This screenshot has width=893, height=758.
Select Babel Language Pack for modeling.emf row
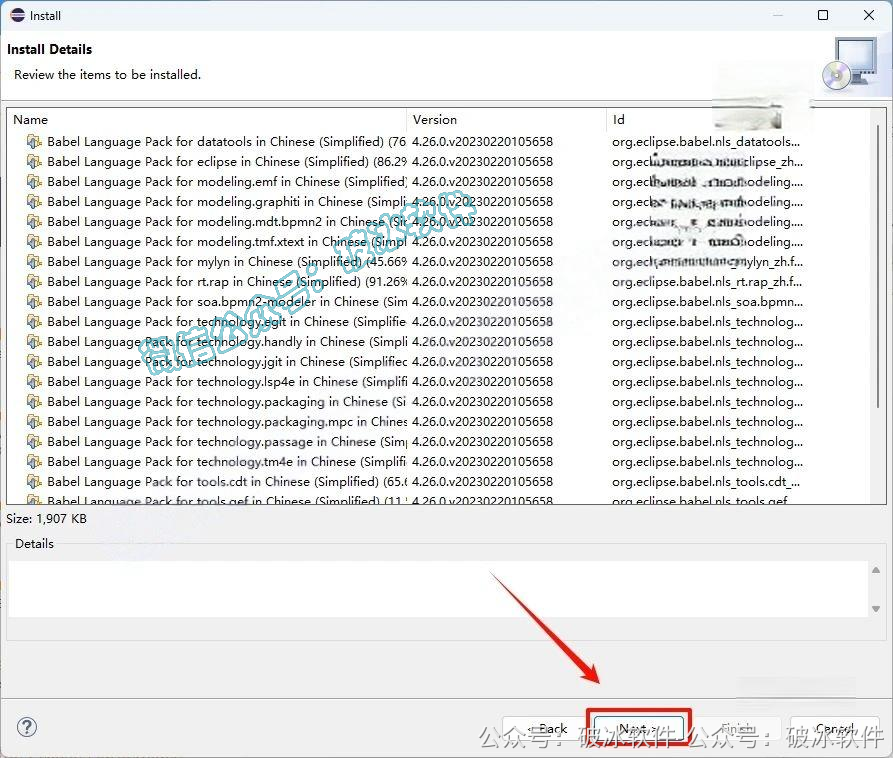coord(439,181)
